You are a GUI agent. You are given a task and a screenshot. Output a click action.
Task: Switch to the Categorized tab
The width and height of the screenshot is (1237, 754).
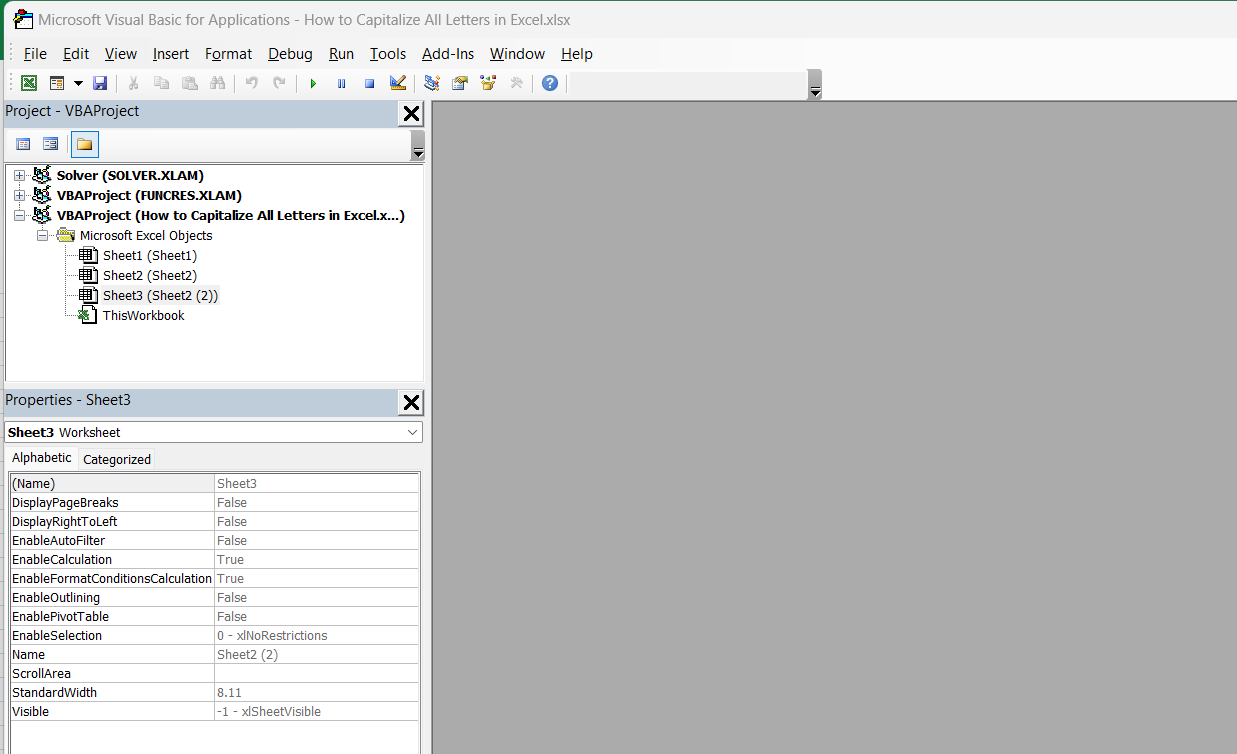[x=117, y=460]
